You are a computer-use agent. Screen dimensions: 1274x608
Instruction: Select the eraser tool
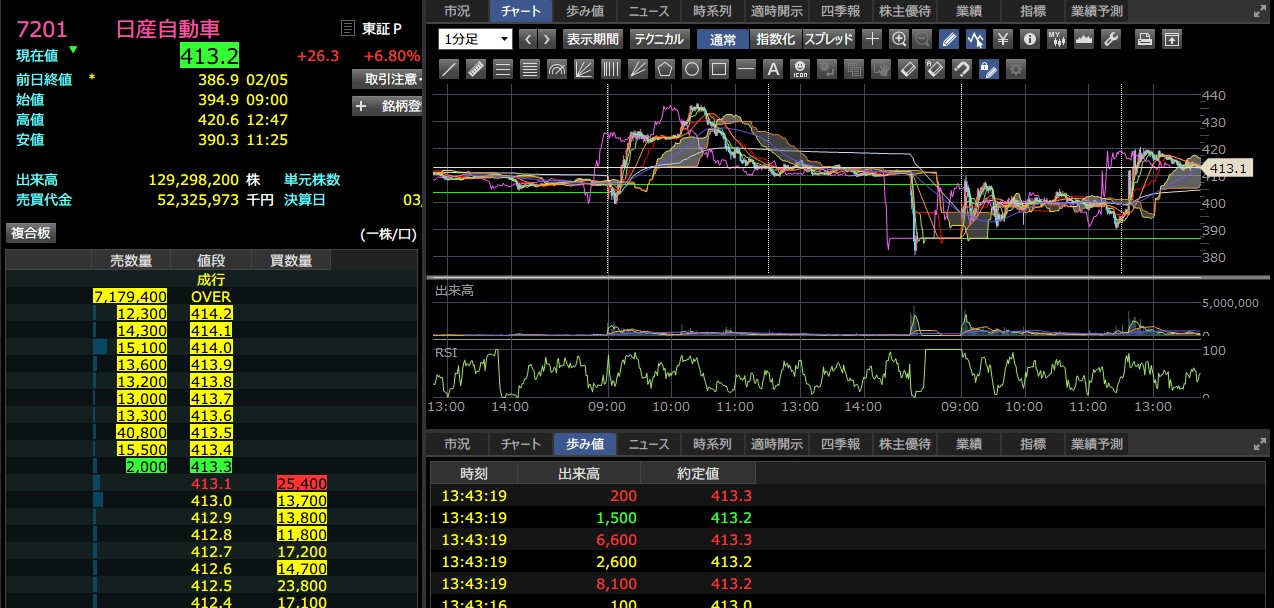(x=908, y=69)
